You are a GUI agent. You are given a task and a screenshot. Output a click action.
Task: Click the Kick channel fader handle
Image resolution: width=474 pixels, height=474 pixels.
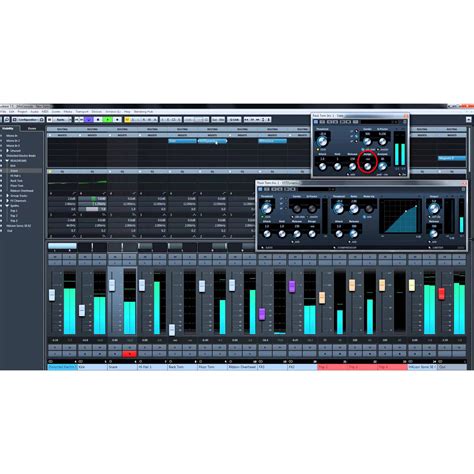[82, 310]
